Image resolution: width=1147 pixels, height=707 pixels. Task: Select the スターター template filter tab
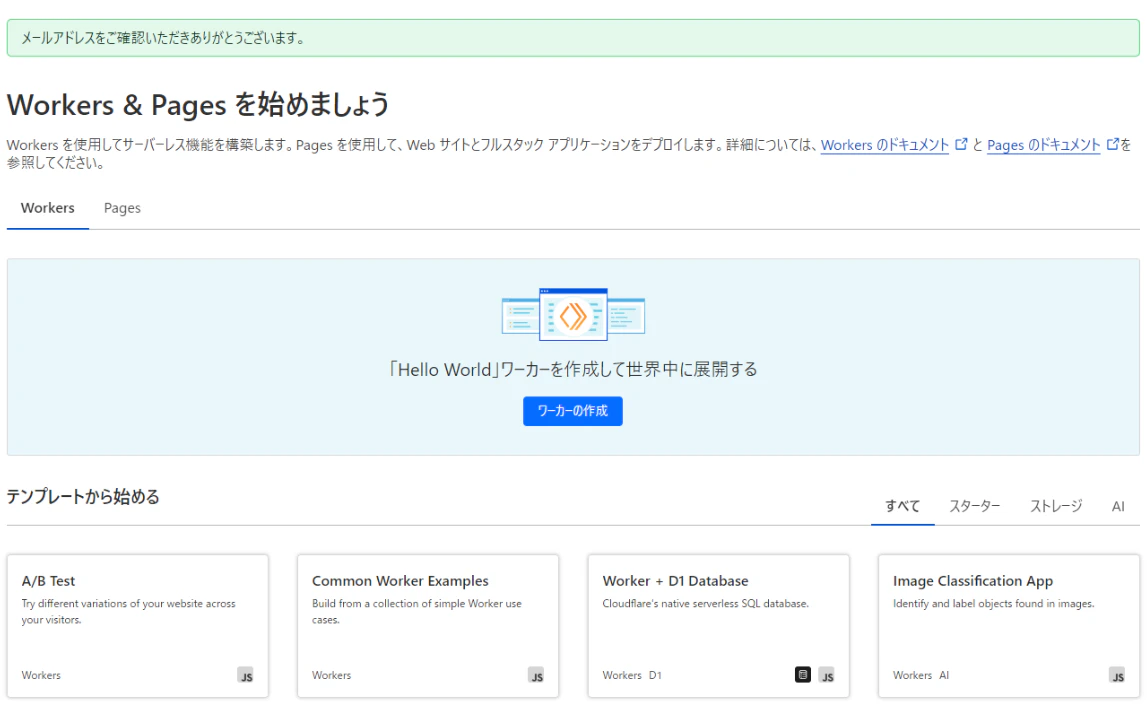tap(974, 506)
